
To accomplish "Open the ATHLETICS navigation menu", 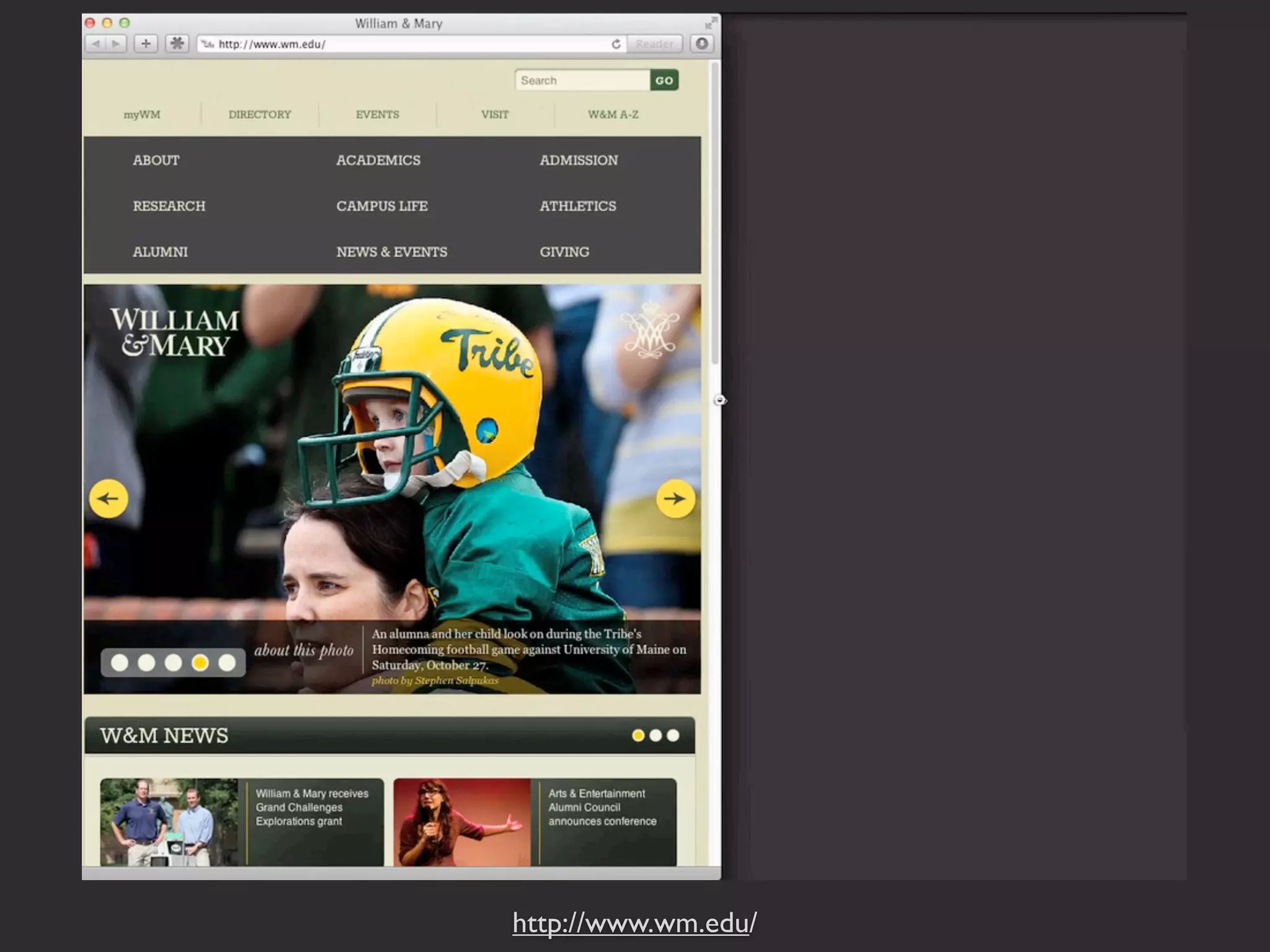I will click(x=577, y=206).
